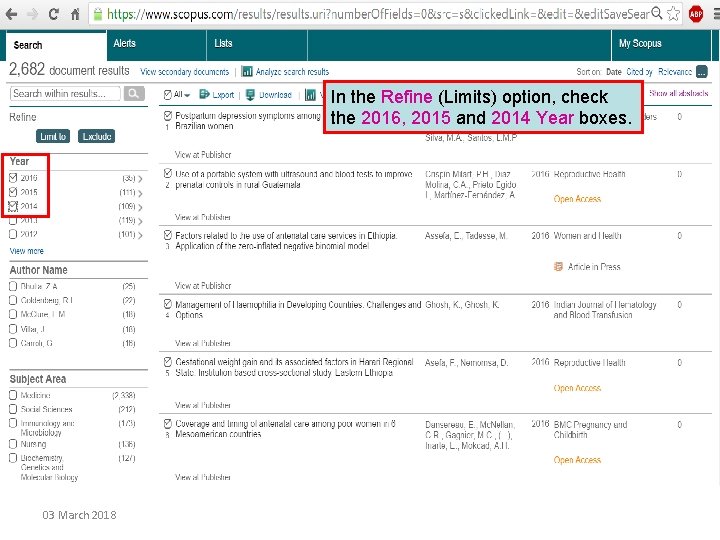The height and width of the screenshot is (540, 720).
Task: Click the browser forward arrow
Action: [x=33, y=14]
